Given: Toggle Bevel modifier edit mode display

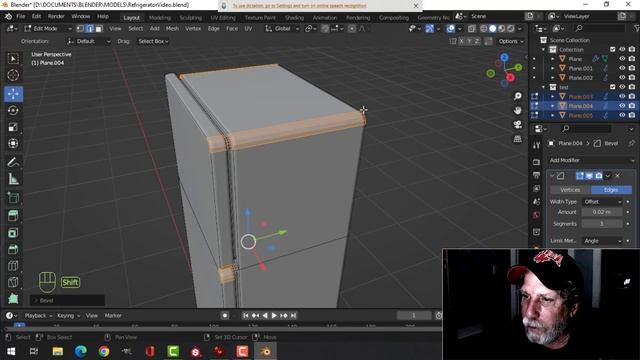Looking at the screenshot, I should [x=580, y=176].
